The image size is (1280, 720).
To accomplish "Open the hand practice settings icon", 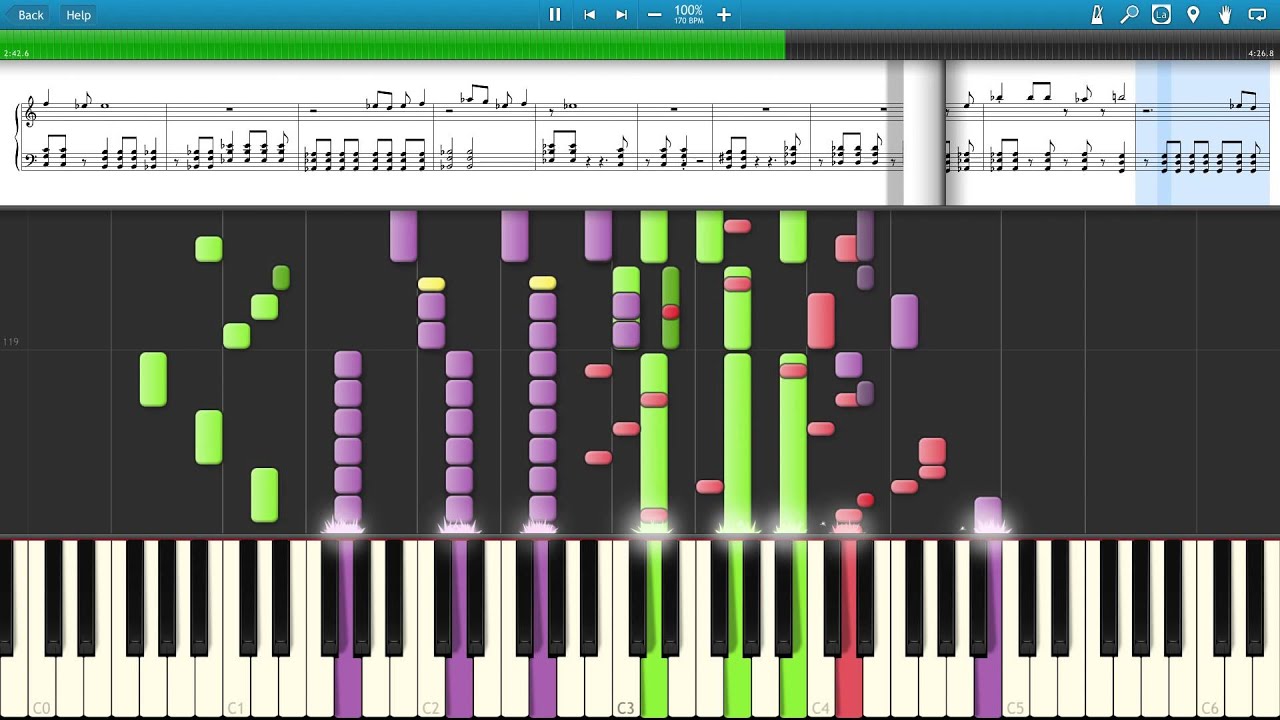I will (x=1225, y=15).
